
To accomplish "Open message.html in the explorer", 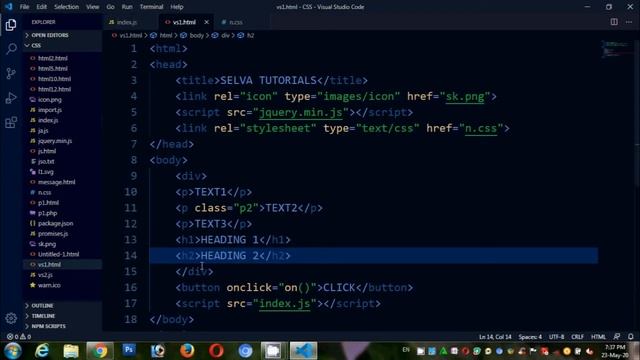I will coord(56,182).
